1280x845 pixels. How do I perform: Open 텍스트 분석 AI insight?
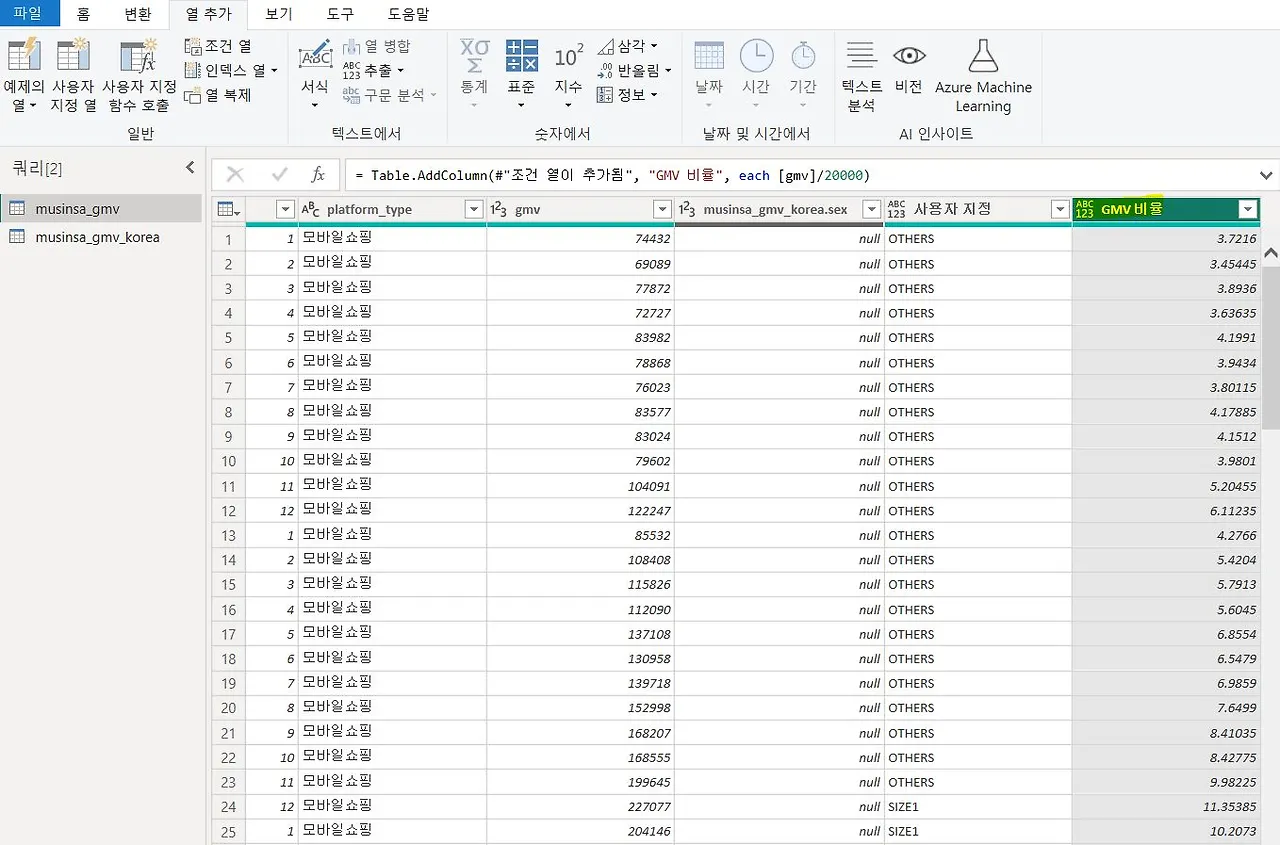861,76
